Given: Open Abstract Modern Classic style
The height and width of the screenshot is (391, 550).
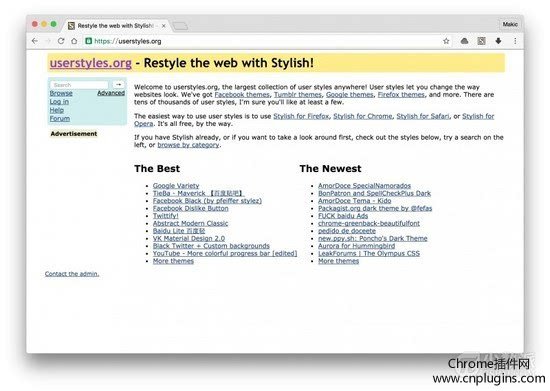Looking at the screenshot, I should tap(190, 223).
